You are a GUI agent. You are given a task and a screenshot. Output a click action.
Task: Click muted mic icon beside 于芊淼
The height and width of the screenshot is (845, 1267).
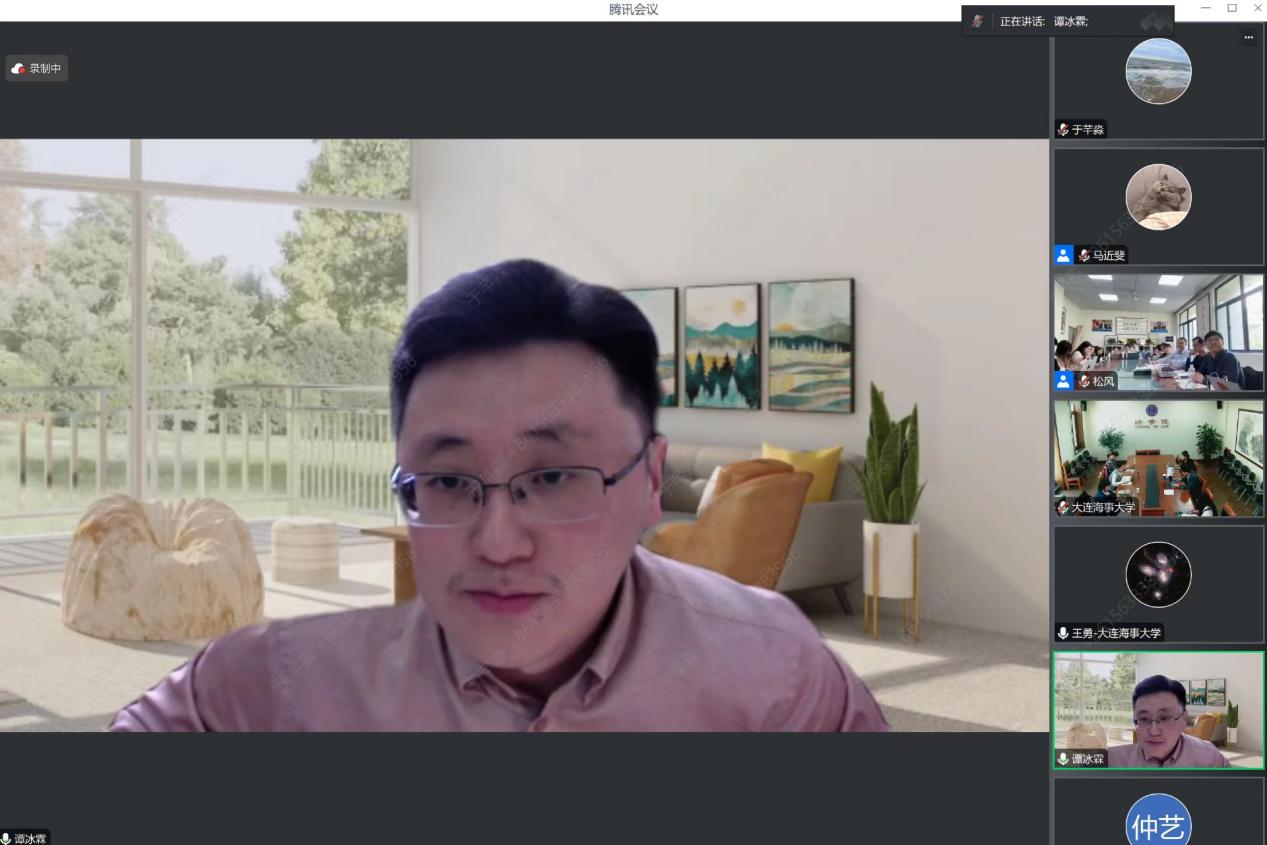point(1063,130)
